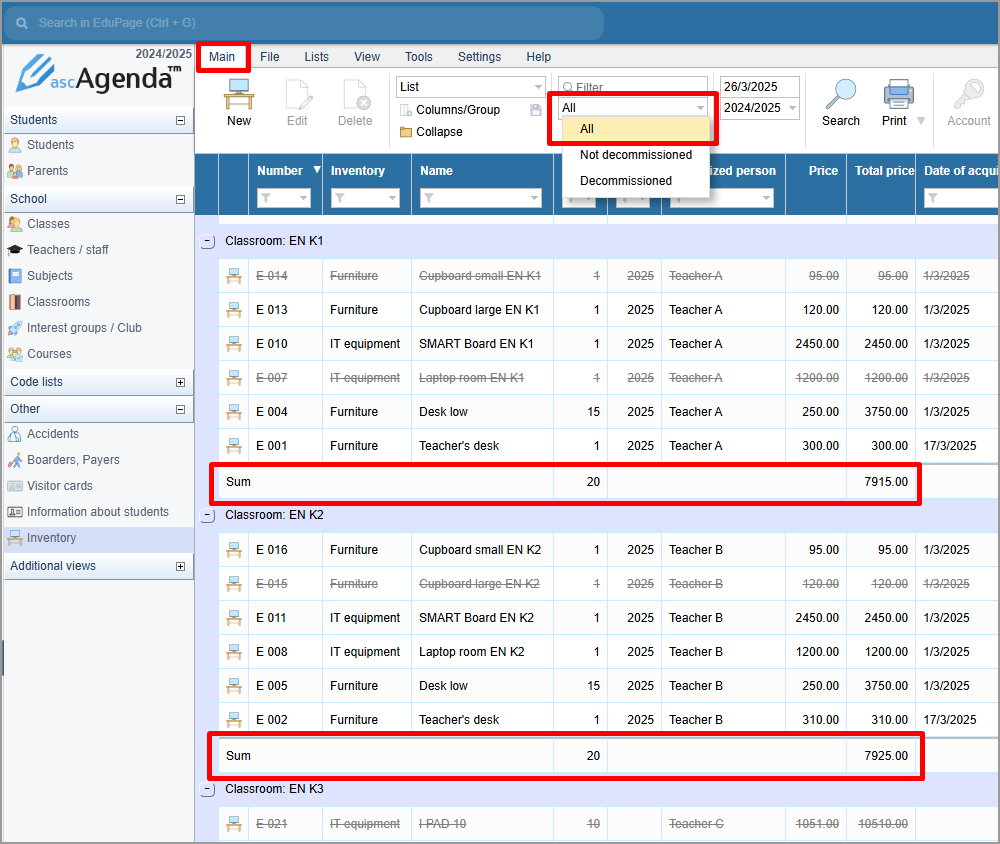Click the save view floppy disk icon
Image resolution: width=1000 pixels, height=844 pixels.
[536, 110]
